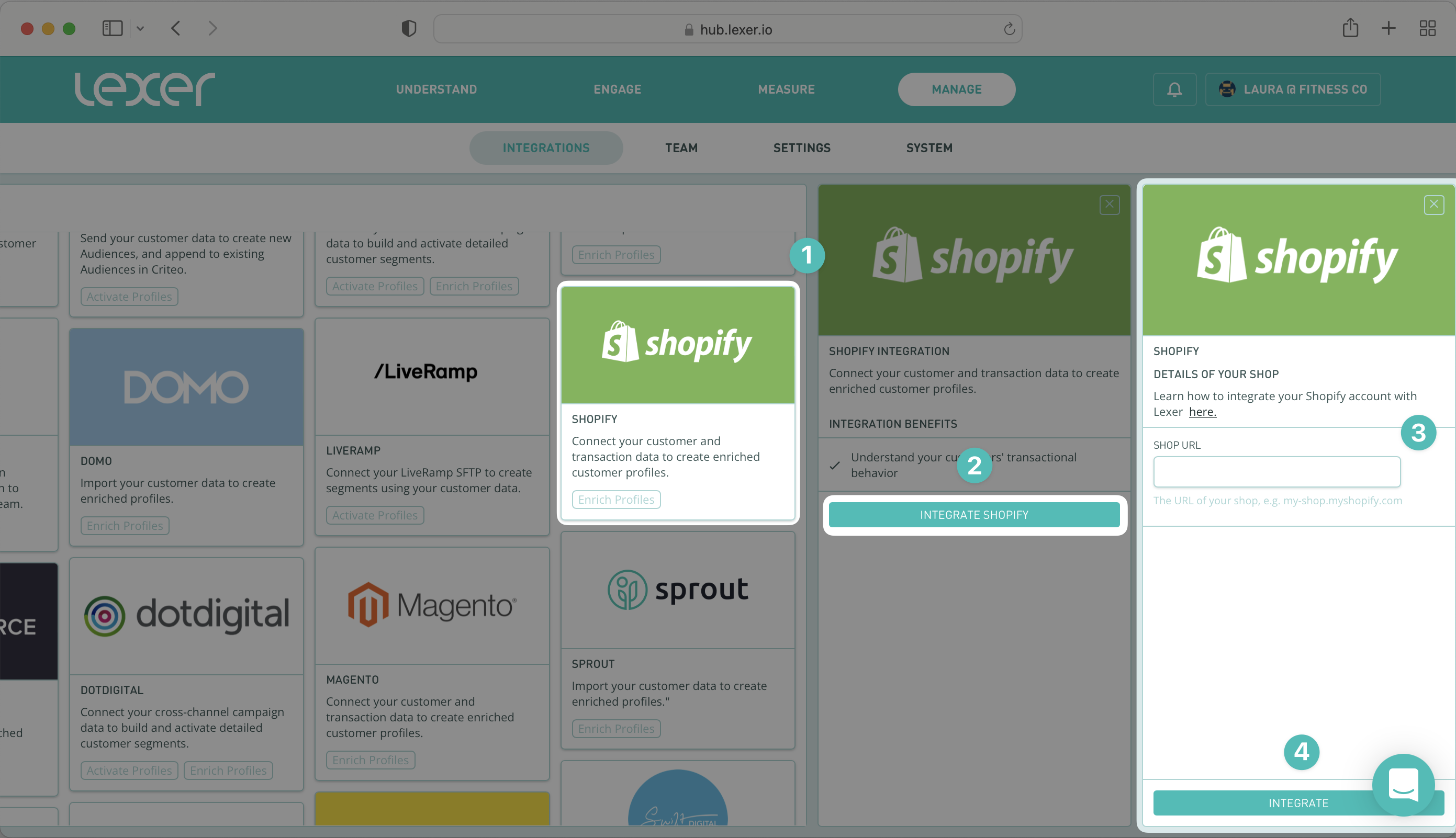1456x838 pixels.
Task: Click the Integrate button at bottom
Action: point(1298,802)
